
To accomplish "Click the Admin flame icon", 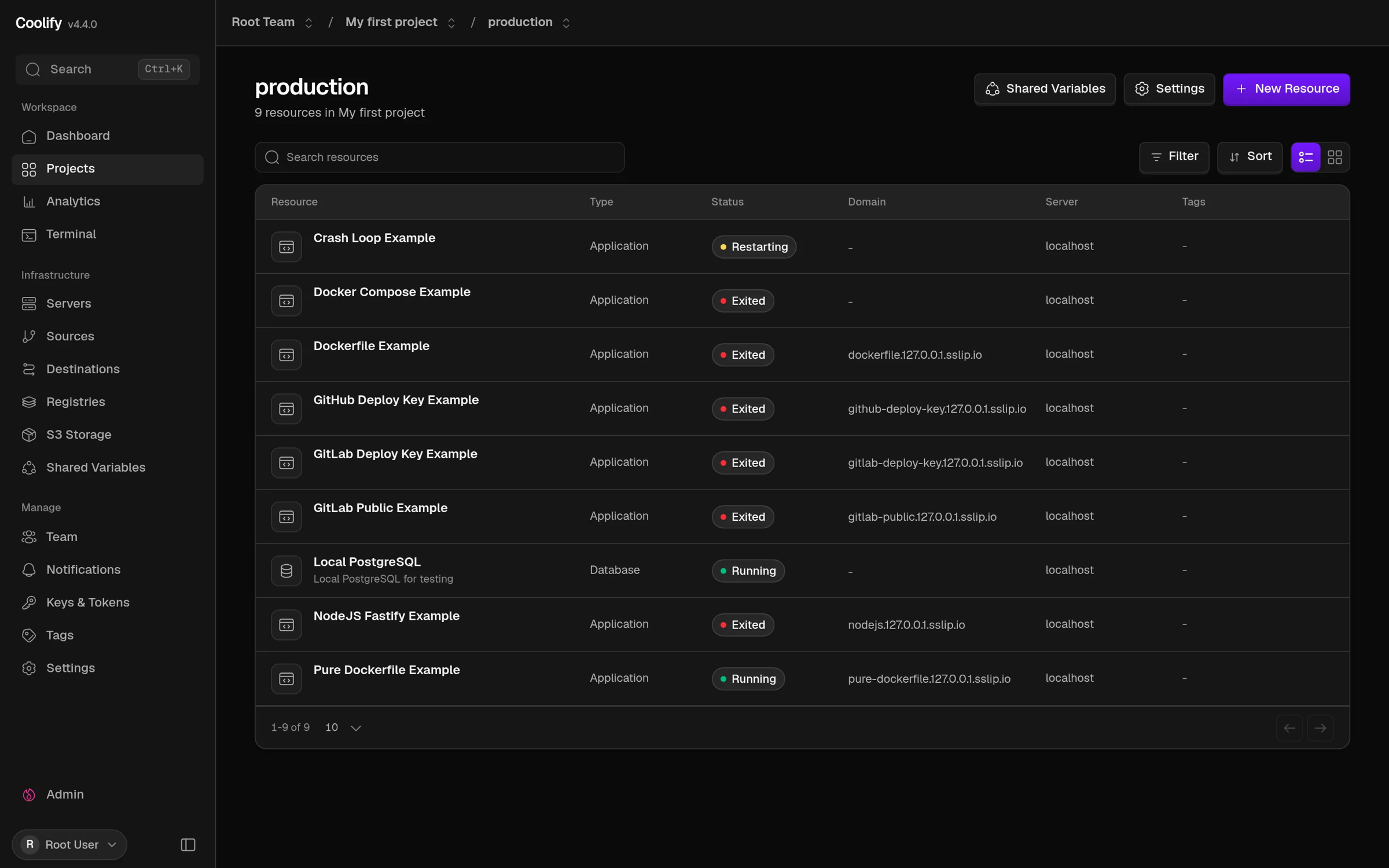I will click(x=29, y=795).
